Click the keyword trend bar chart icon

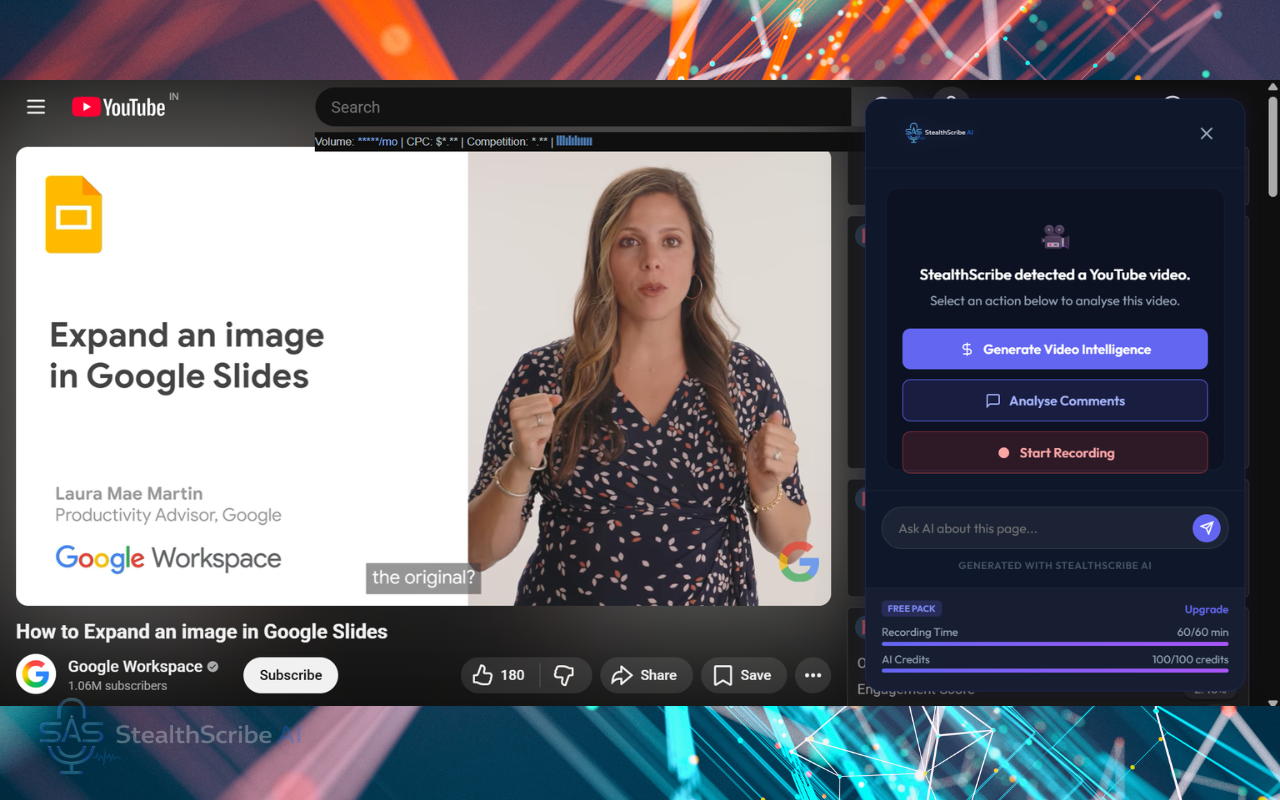click(x=574, y=141)
